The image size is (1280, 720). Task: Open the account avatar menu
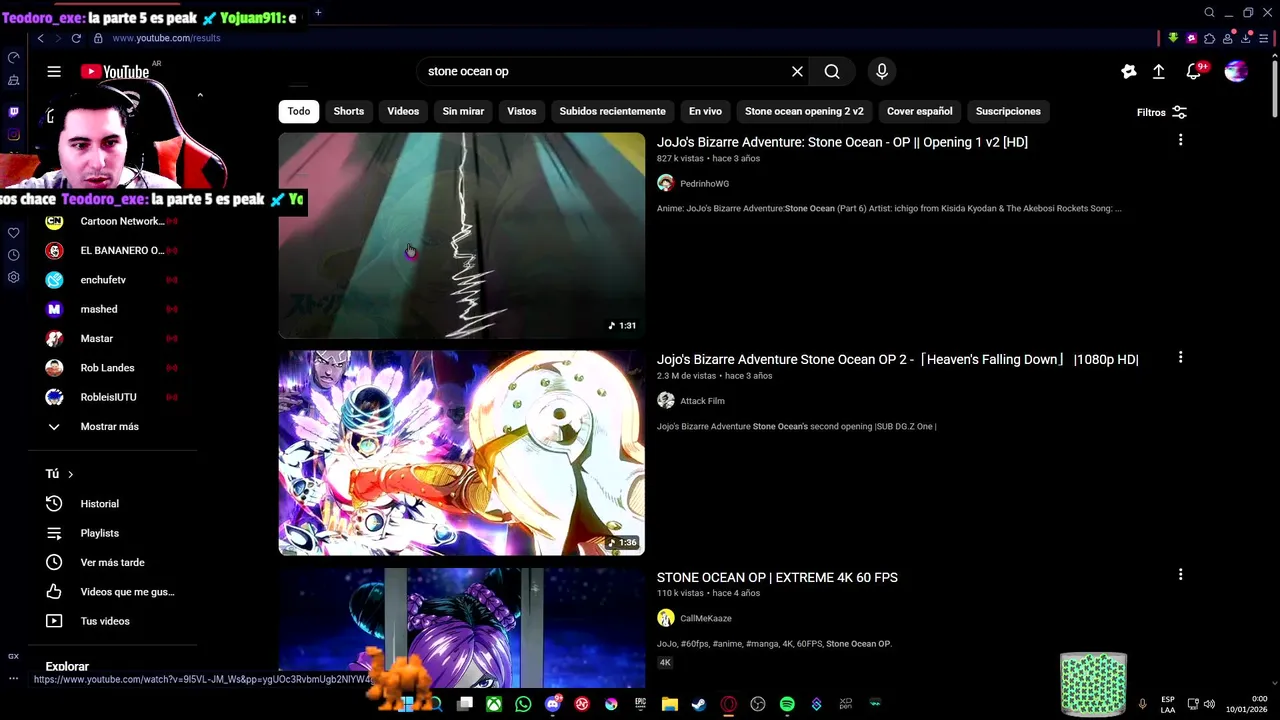click(x=1236, y=71)
